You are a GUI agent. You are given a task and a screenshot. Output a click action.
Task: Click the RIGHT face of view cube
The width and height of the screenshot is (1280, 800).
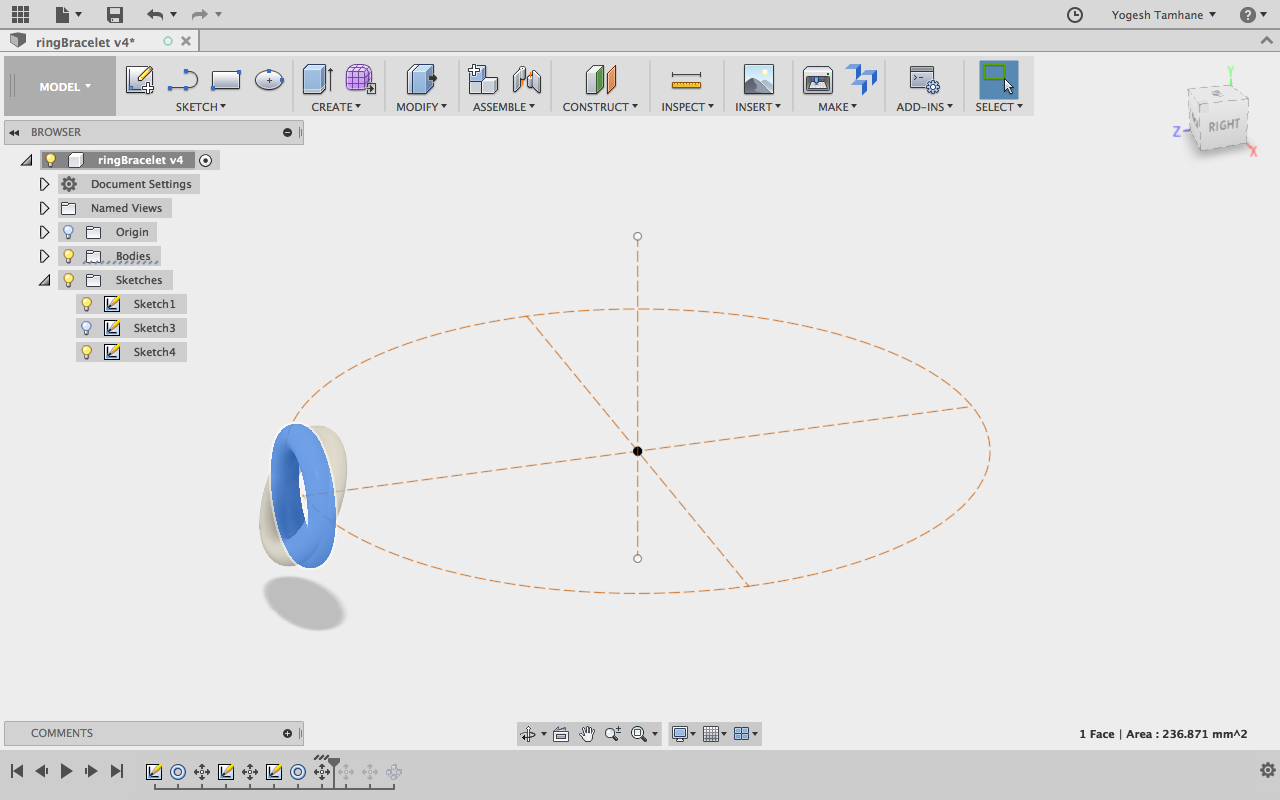coord(1223,125)
